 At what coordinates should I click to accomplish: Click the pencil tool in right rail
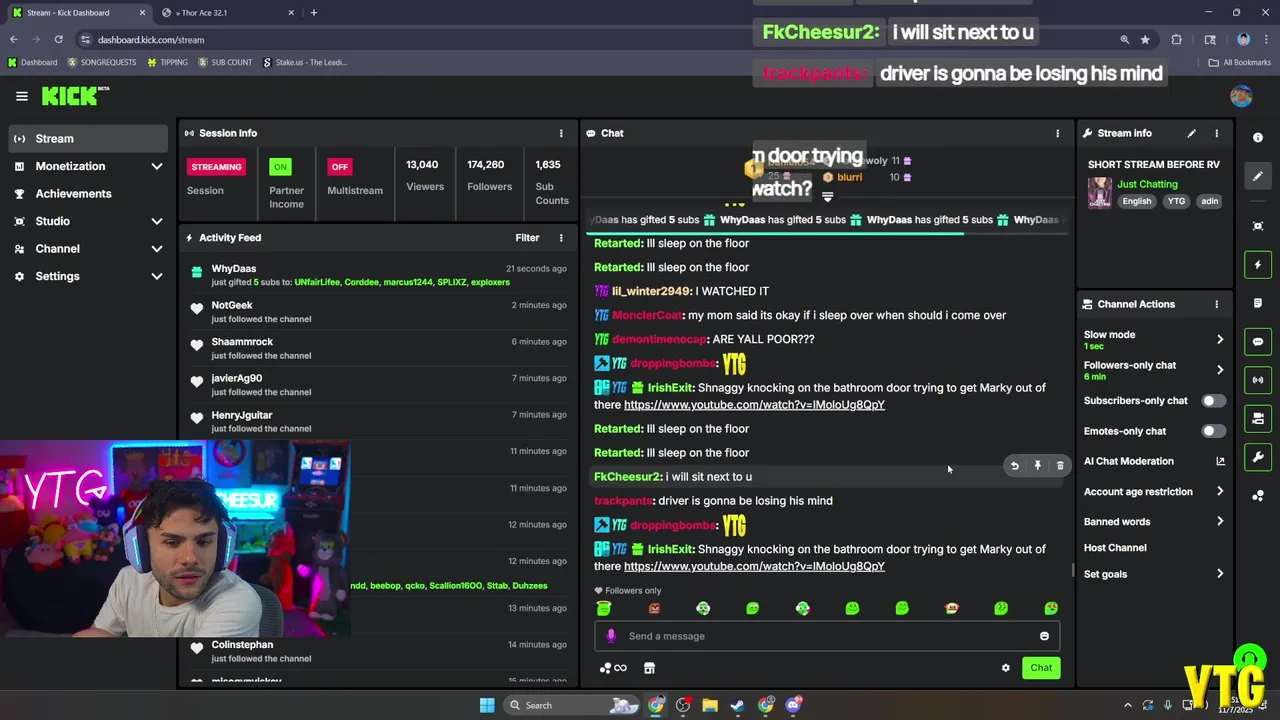tap(1258, 176)
